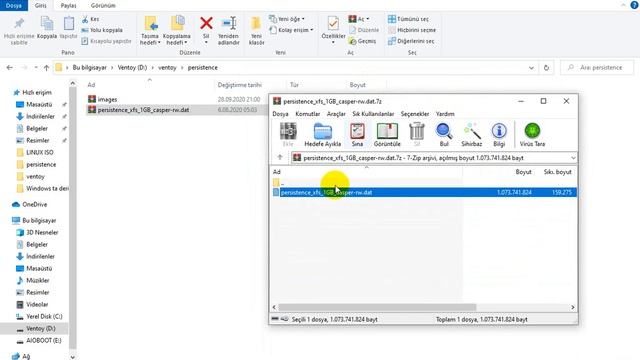Viewport: 640px width, 360px height.
Task: Click Explorer up-one-level arrow
Action: 46,68
